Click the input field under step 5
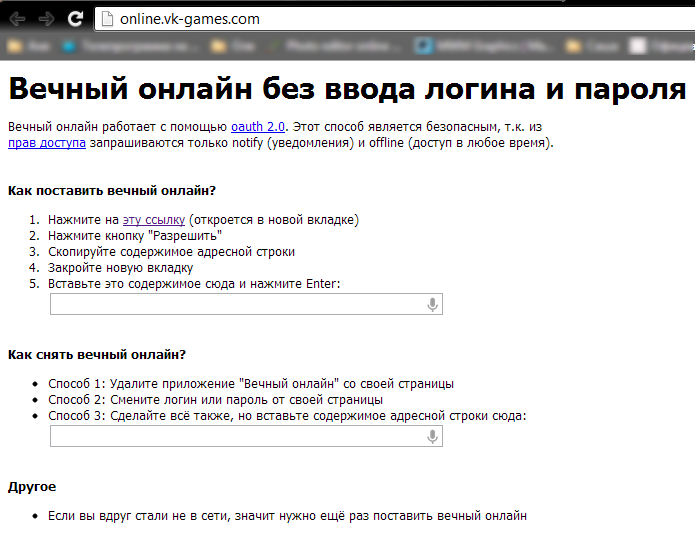This screenshot has height=546, width=695. point(246,304)
